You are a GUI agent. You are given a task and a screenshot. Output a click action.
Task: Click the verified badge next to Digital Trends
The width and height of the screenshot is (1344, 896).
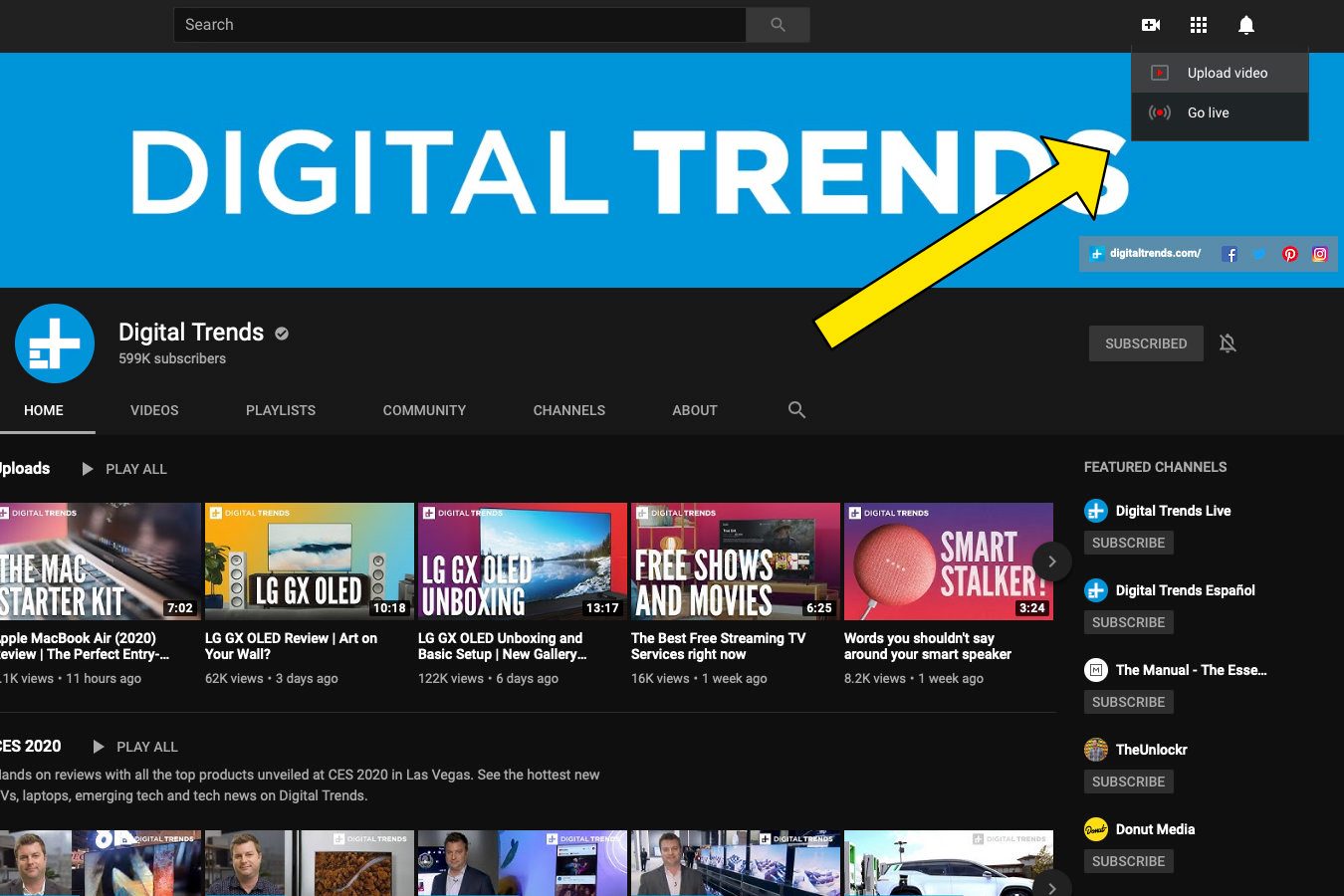point(282,334)
